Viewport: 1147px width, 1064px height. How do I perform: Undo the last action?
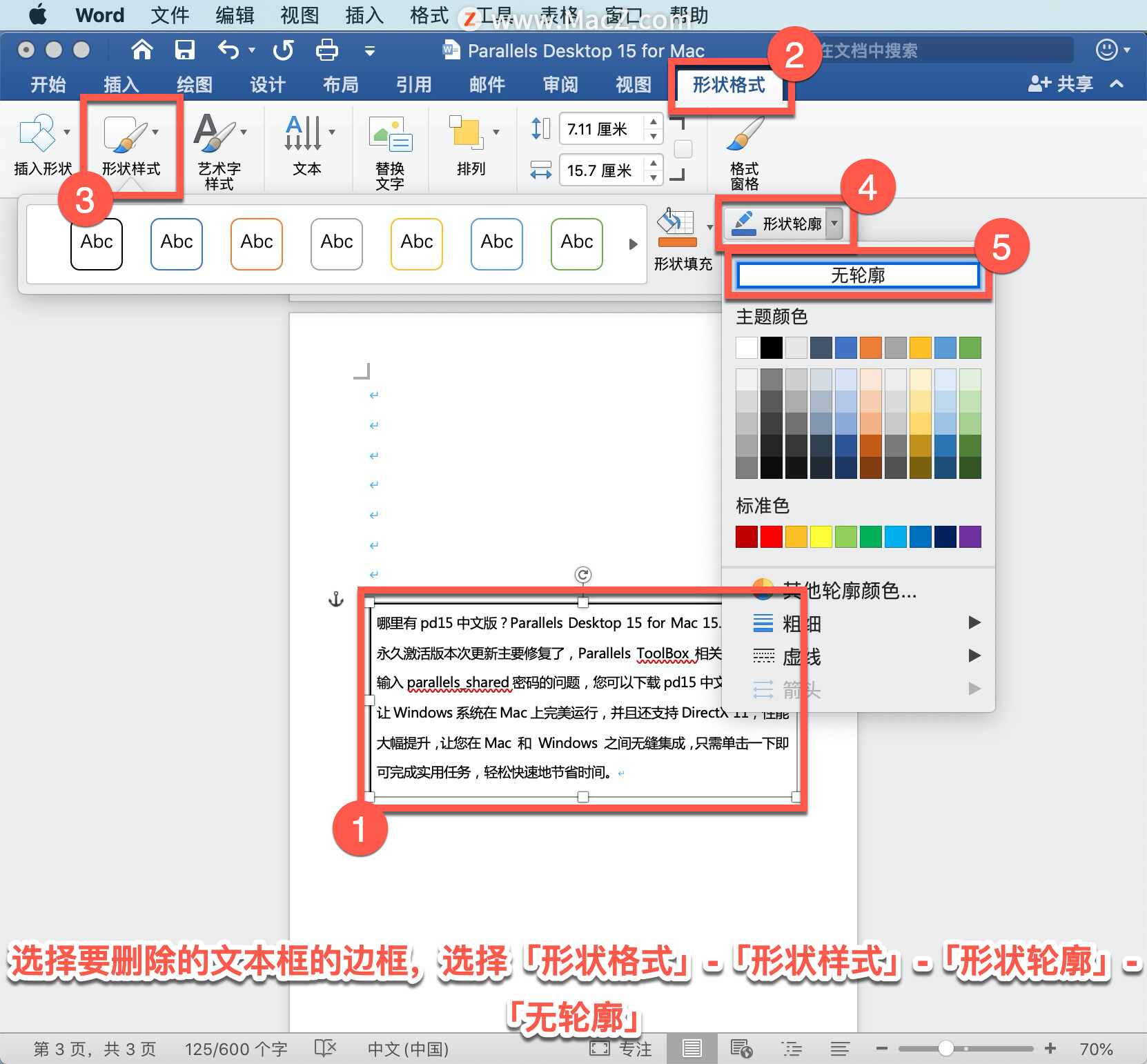pyautogui.click(x=228, y=50)
